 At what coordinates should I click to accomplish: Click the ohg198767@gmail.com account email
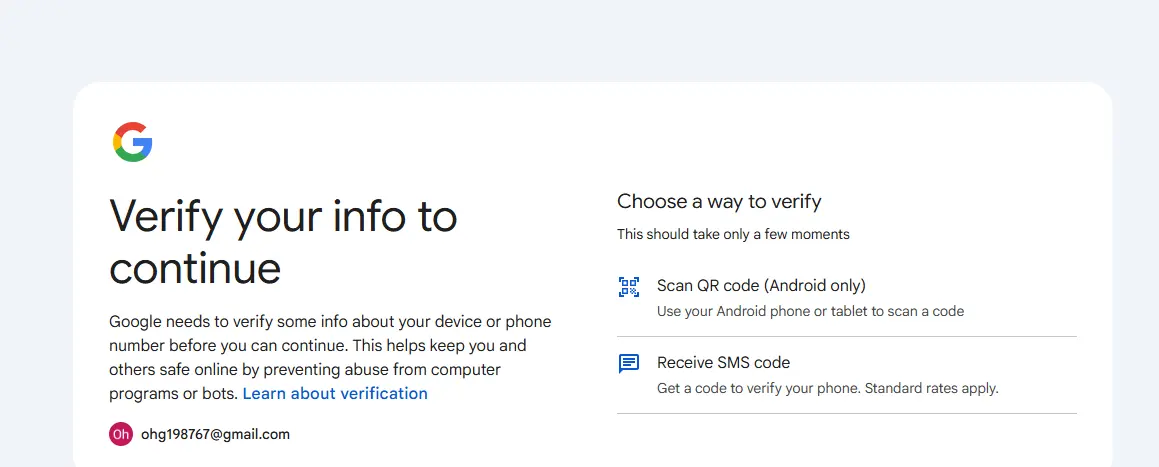point(215,434)
